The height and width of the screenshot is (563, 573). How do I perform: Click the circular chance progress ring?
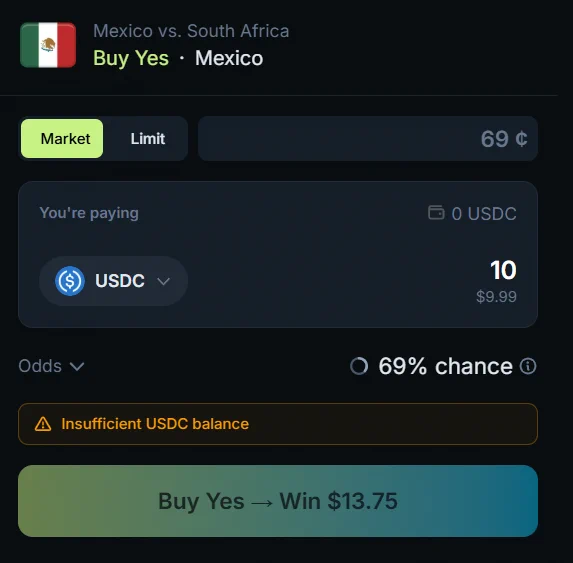[x=359, y=366]
